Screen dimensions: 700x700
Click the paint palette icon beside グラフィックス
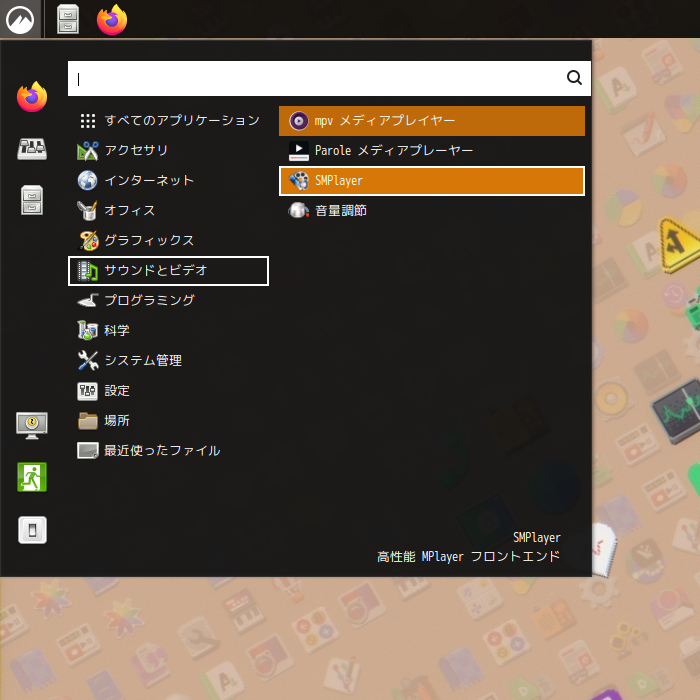88,241
